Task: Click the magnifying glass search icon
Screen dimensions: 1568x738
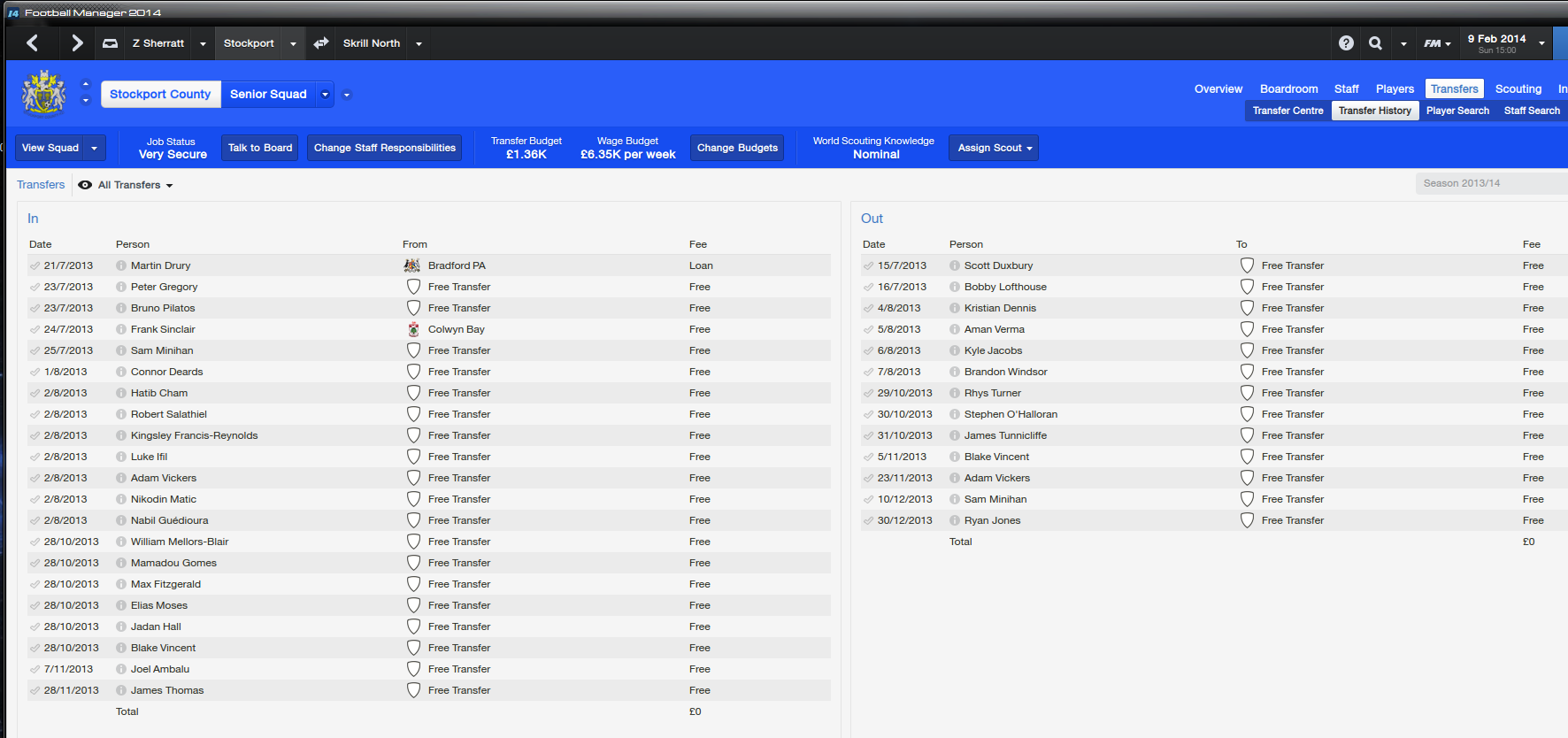Action: point(1375,43)
